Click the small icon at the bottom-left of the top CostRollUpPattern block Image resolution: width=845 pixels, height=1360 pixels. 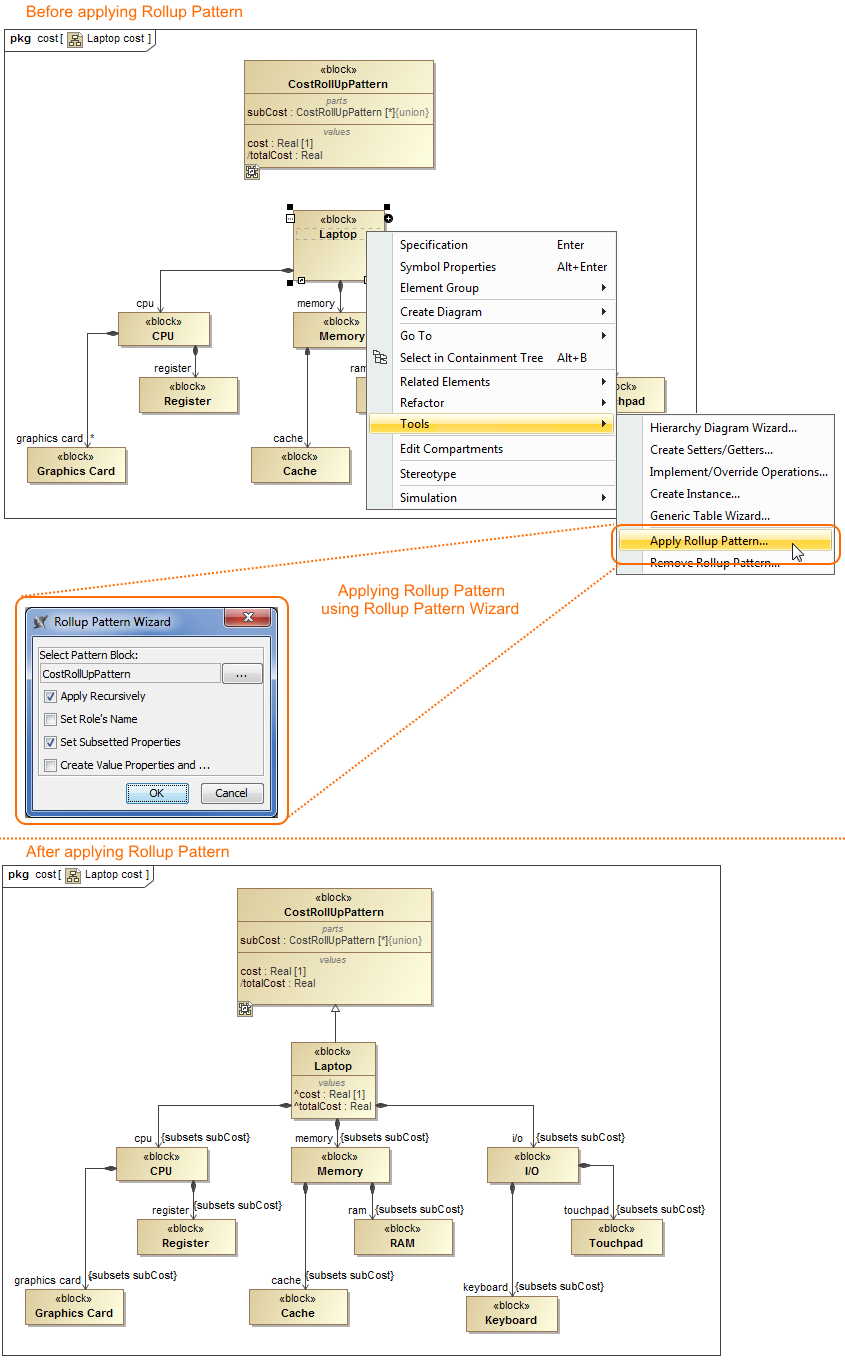click(252, 173)
